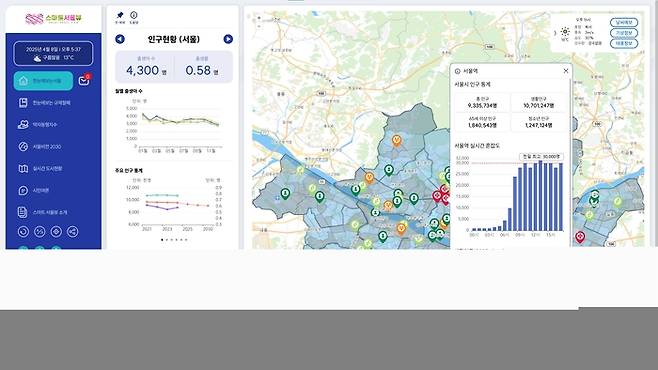Open the Seoul Vision 2030 gauge icon

pyautogui.click(x=23, y=146)
